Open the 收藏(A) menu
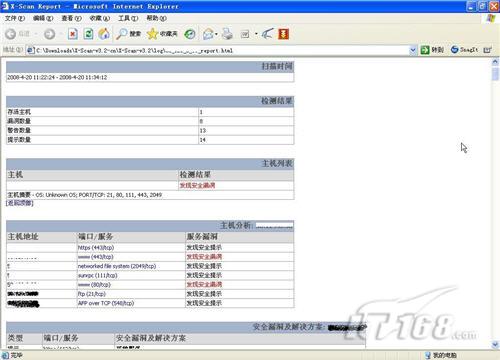The width and height of the screenshot is (500, 360). pyautogui.click(x=100, y=18)
